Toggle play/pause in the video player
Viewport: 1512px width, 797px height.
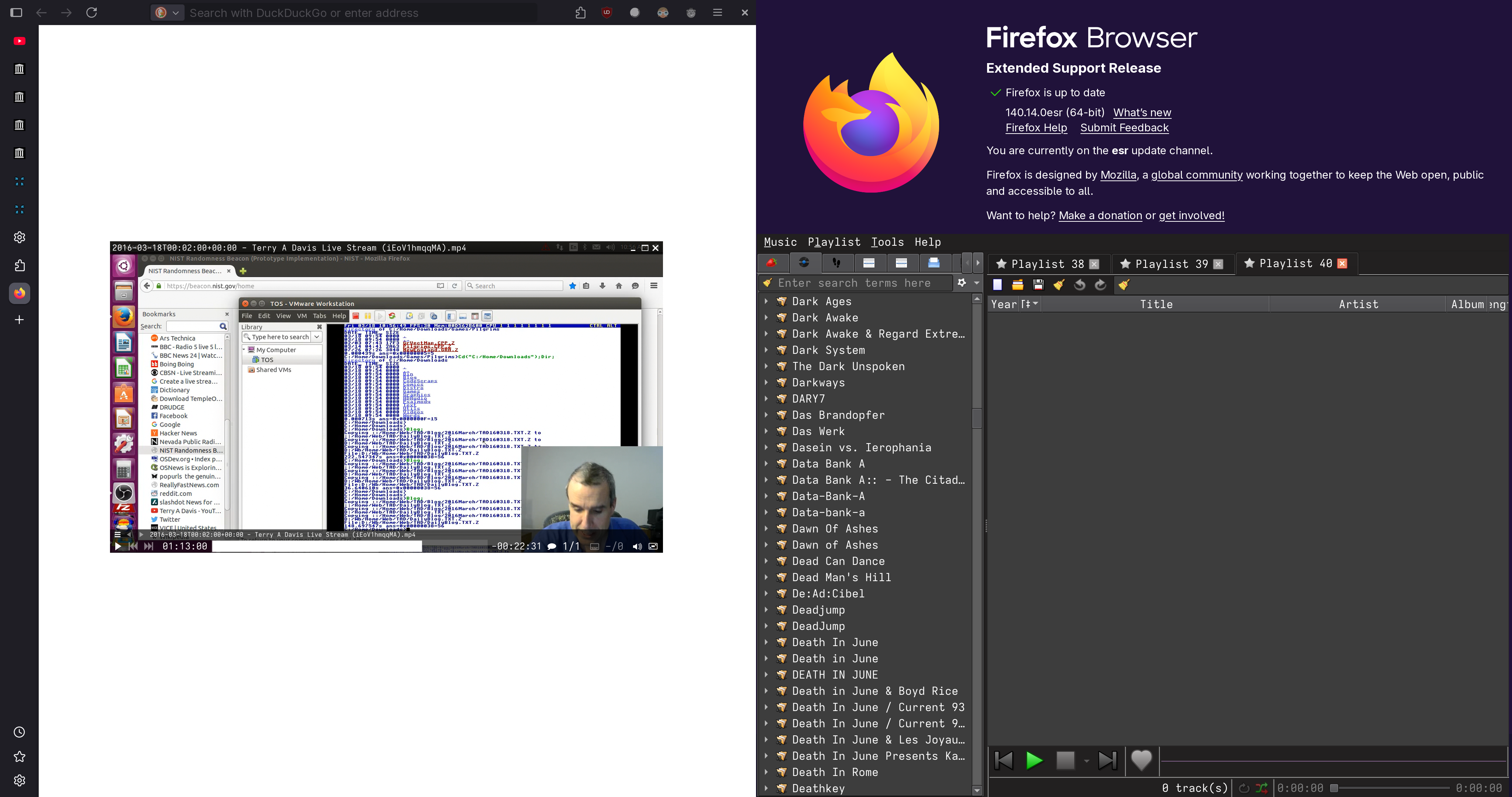pos(117,546)
